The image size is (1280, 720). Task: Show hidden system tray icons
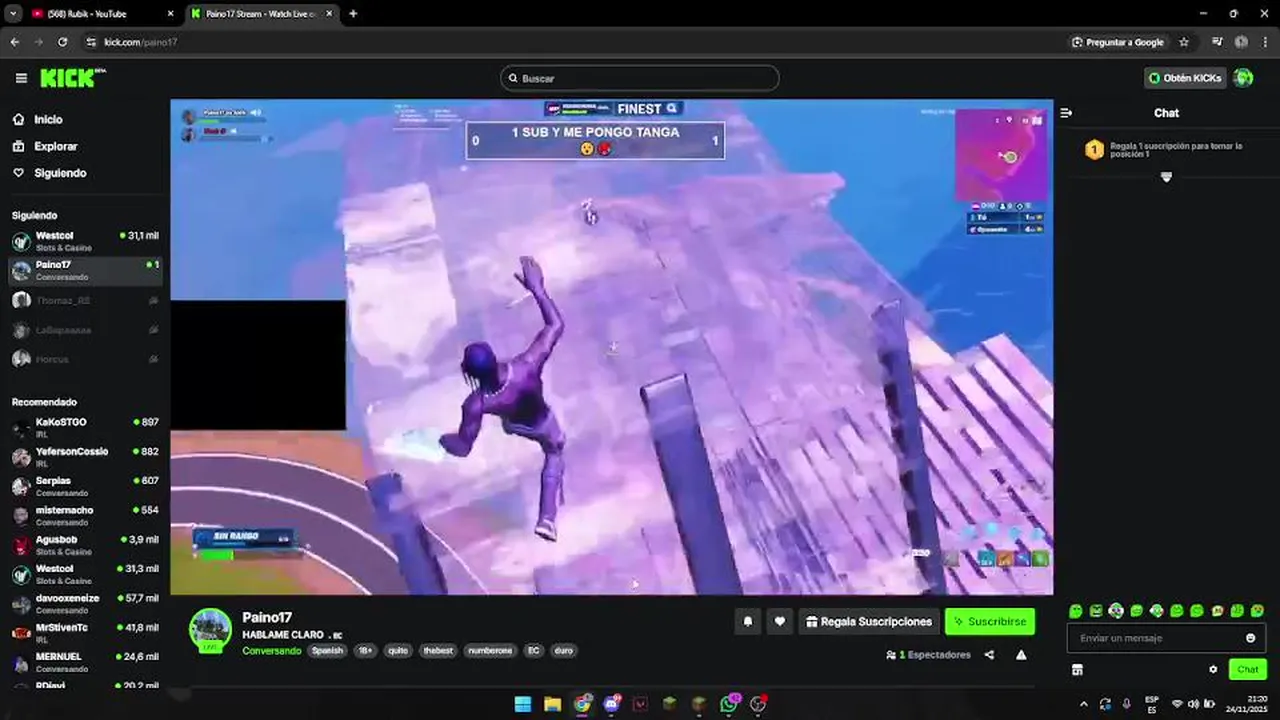click(1084, 704)
